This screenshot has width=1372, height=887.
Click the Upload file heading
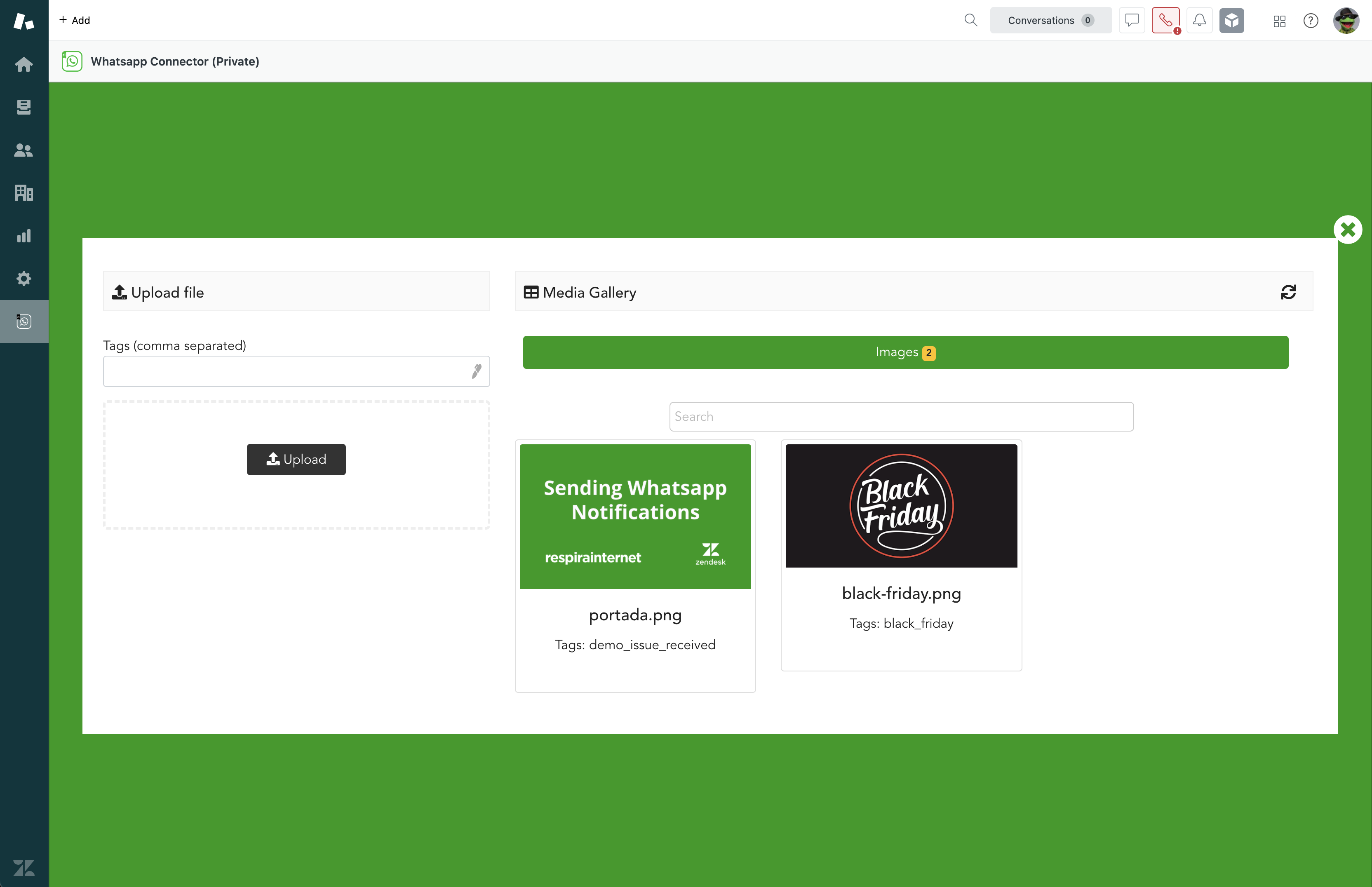pyautogui.click(x=158, y=292)
